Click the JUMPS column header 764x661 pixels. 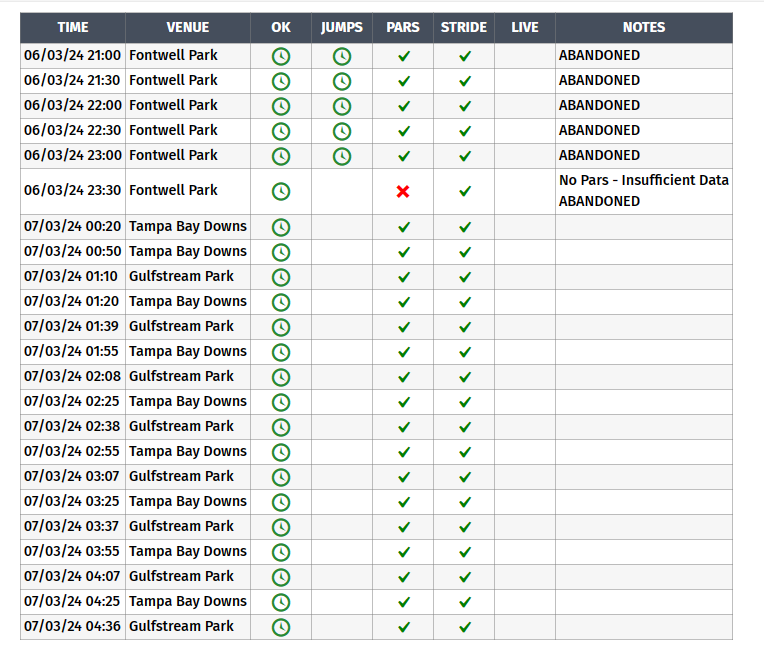coord(342,28)
